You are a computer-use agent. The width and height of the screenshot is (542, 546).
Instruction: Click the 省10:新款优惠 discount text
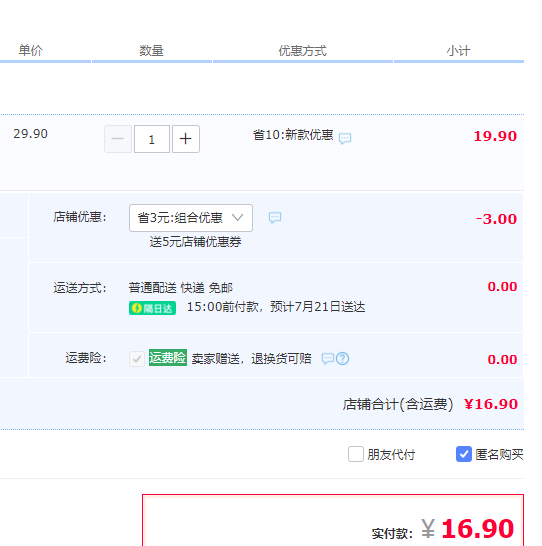(x=293, y=135)
